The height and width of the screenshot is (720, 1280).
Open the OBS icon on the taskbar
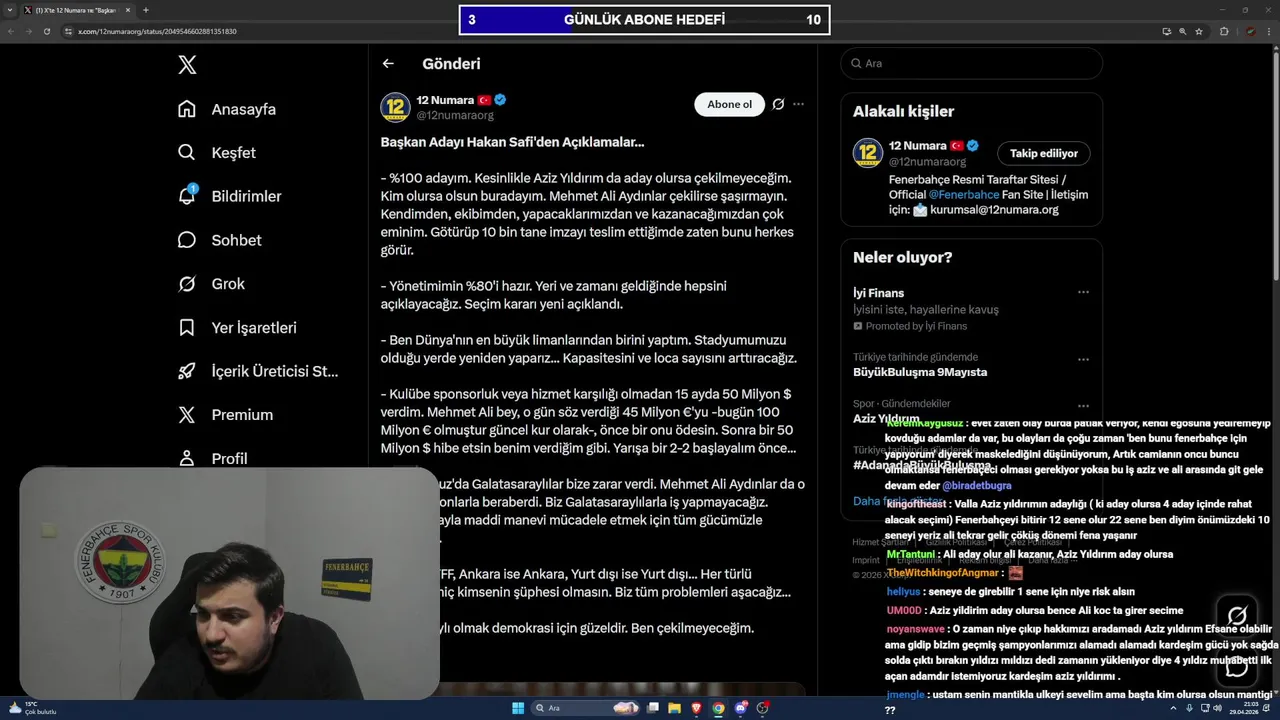pos(762,708)
